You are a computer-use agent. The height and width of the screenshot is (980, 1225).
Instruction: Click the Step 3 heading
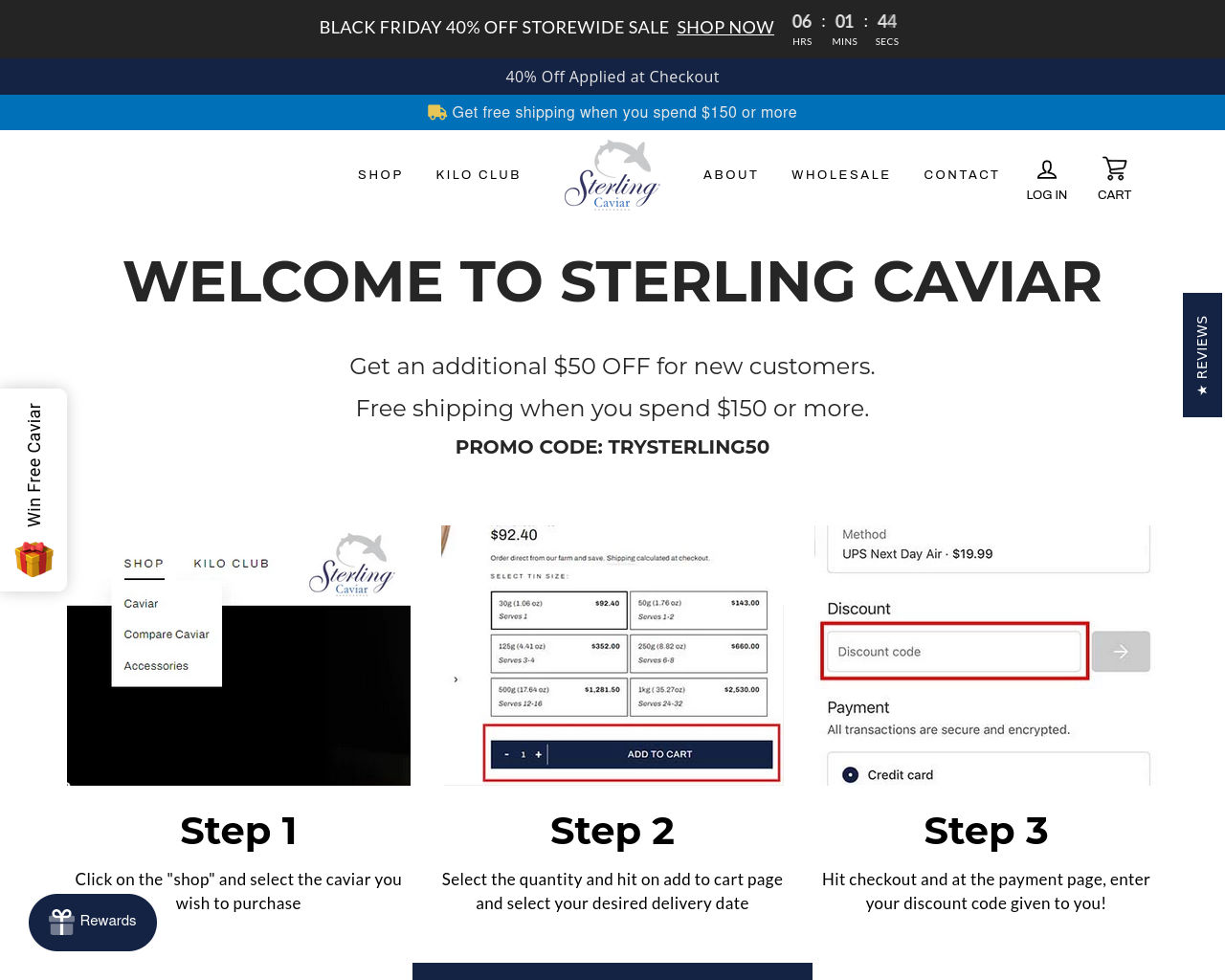coord(986,831)
